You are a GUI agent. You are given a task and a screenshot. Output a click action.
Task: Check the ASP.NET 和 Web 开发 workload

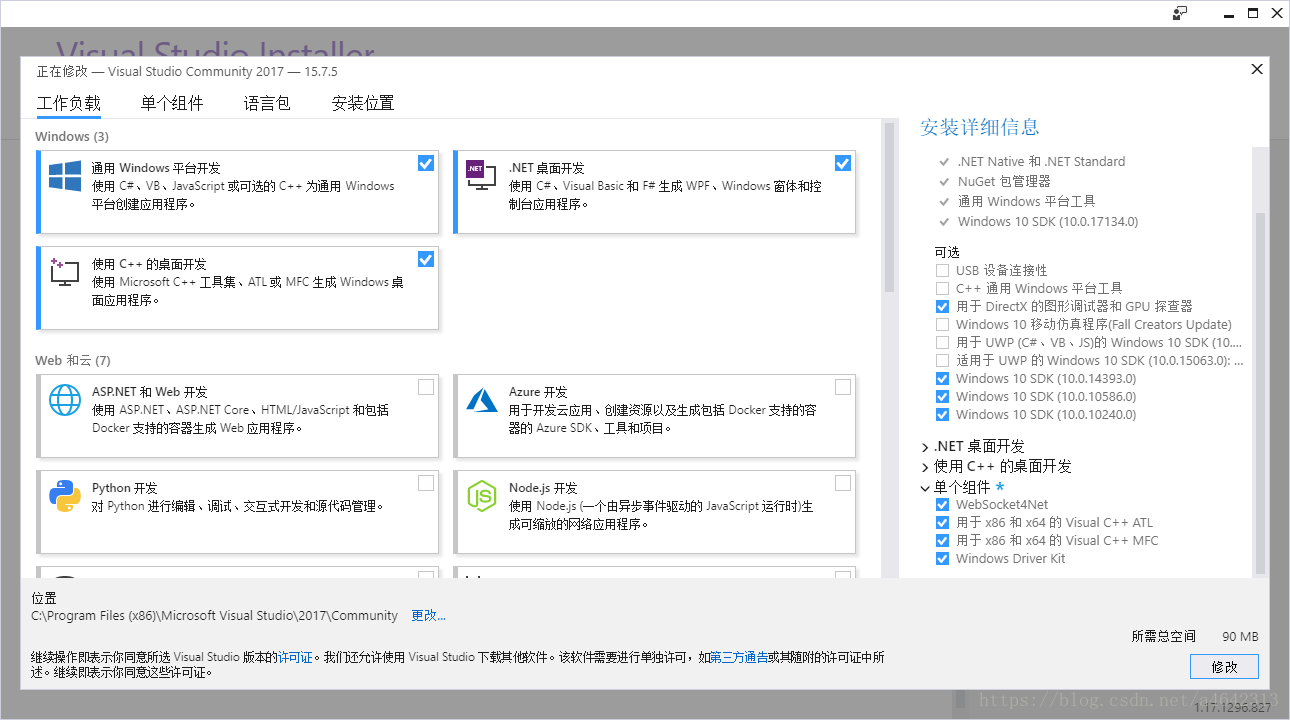426,387
